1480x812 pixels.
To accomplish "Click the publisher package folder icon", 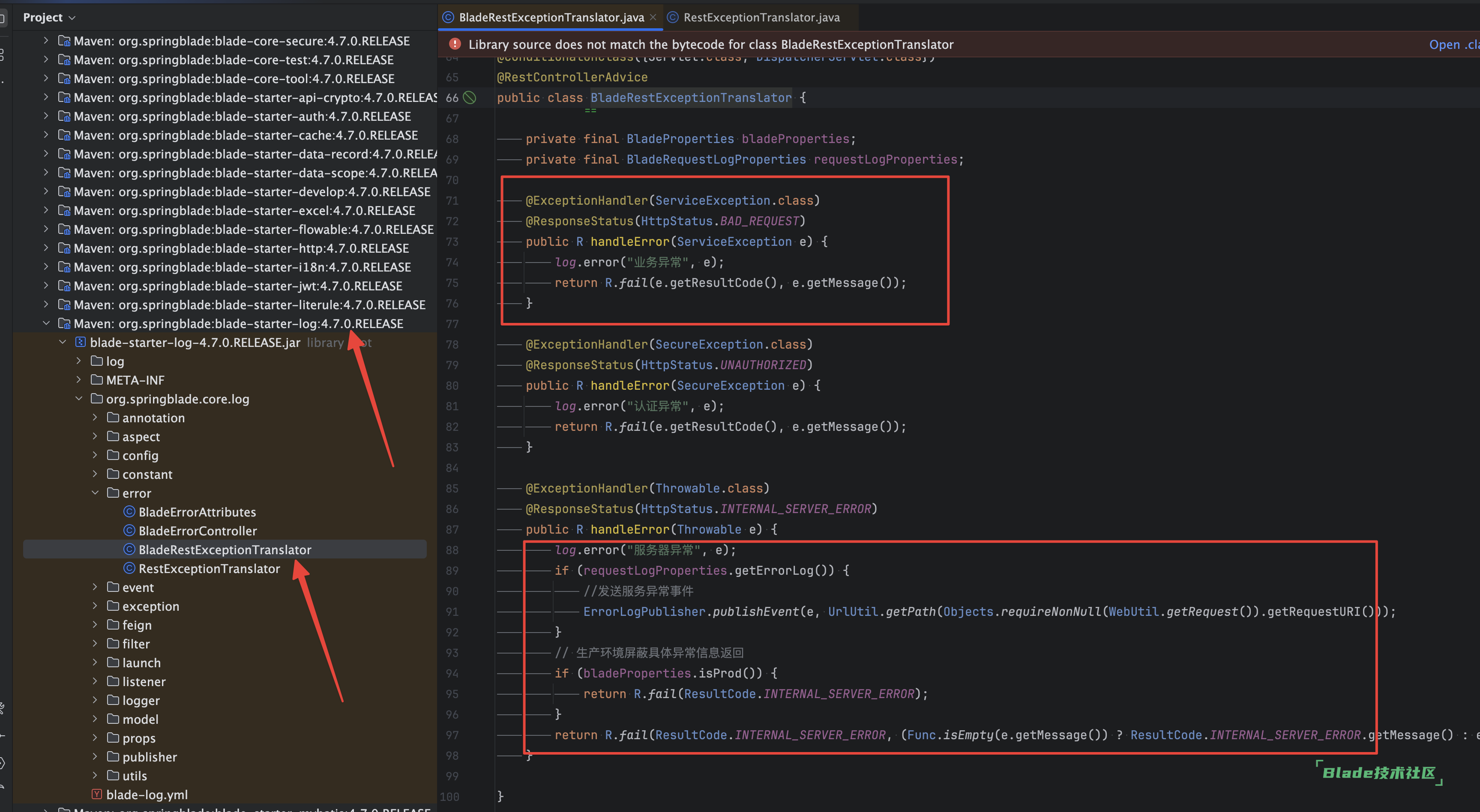I will pyautogui.click(x=113, y=757).
